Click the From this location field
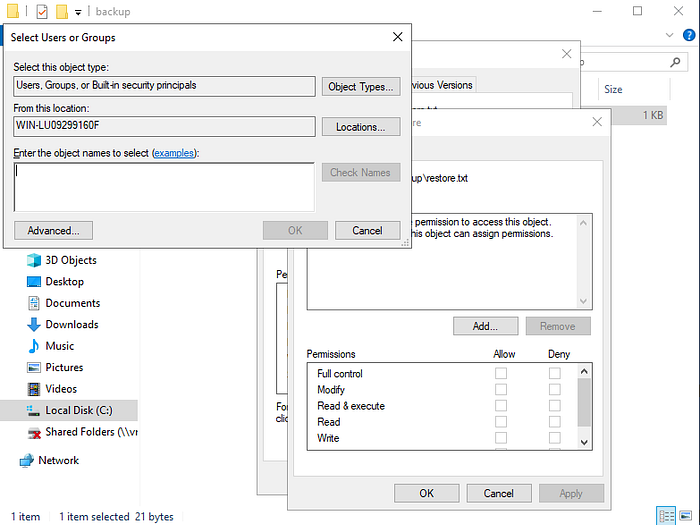700x525 pixels. coord(164,126)
